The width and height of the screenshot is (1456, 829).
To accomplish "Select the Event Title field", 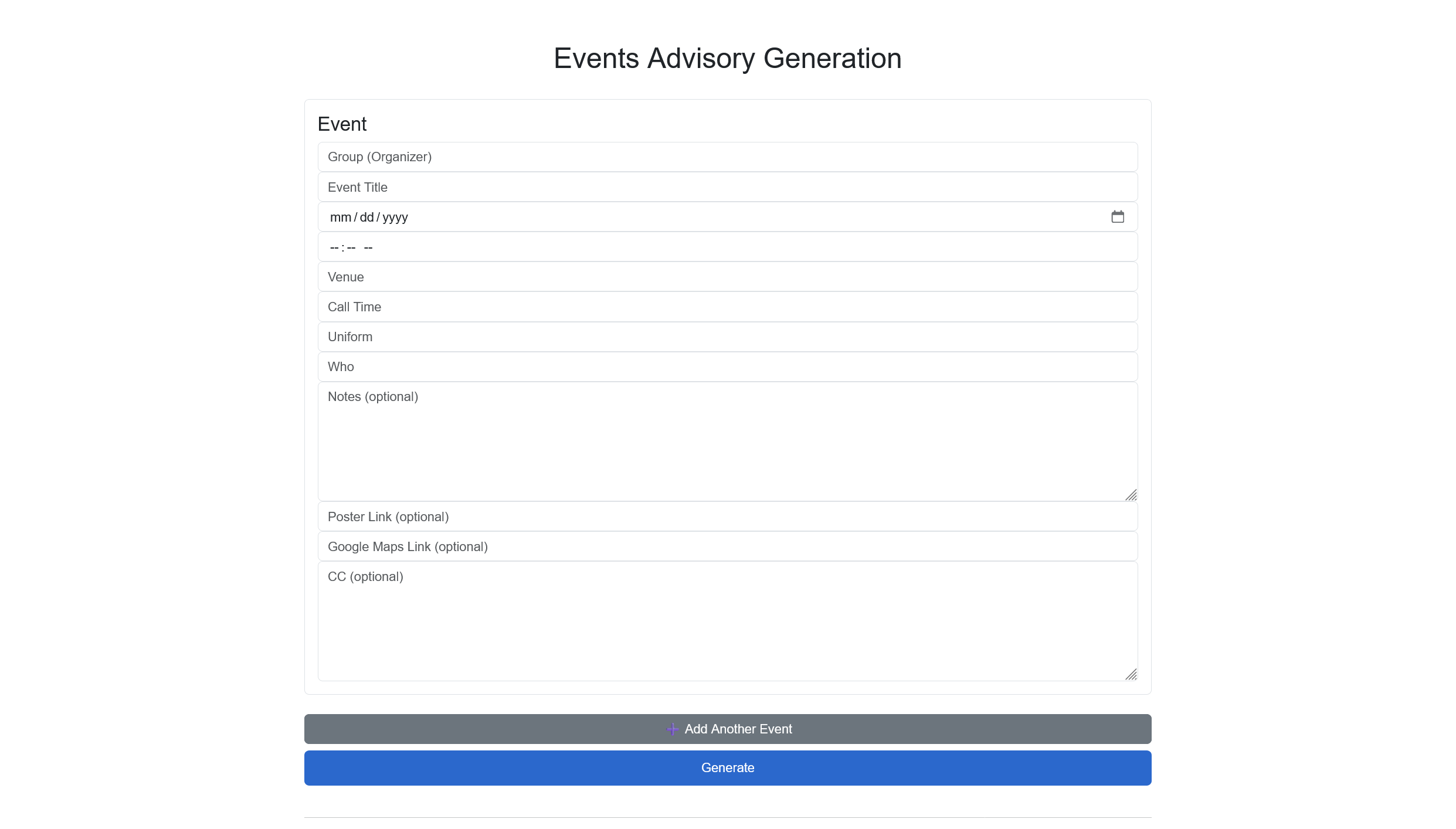I will point(727,186).
